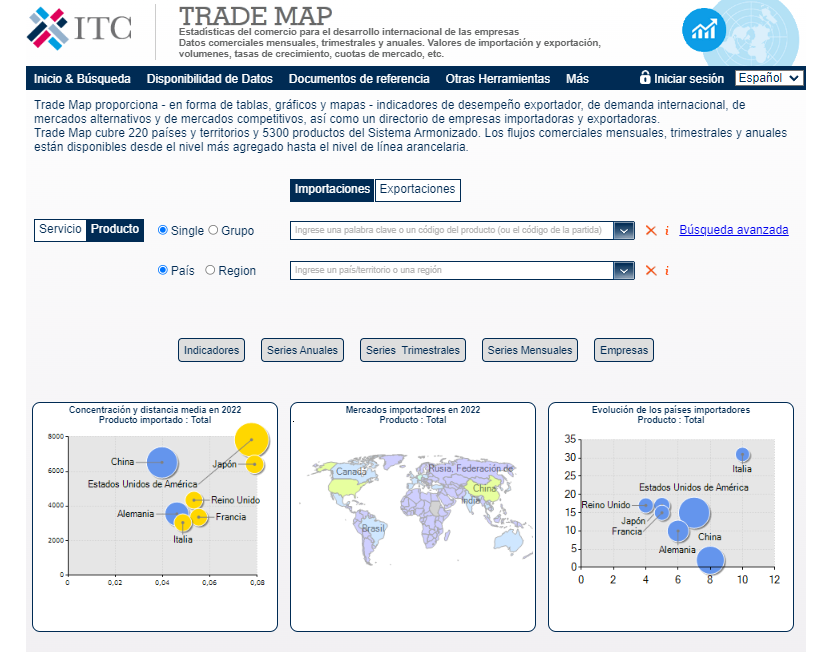
Task: Switch to Producto toggle
Action: point(115,230)
